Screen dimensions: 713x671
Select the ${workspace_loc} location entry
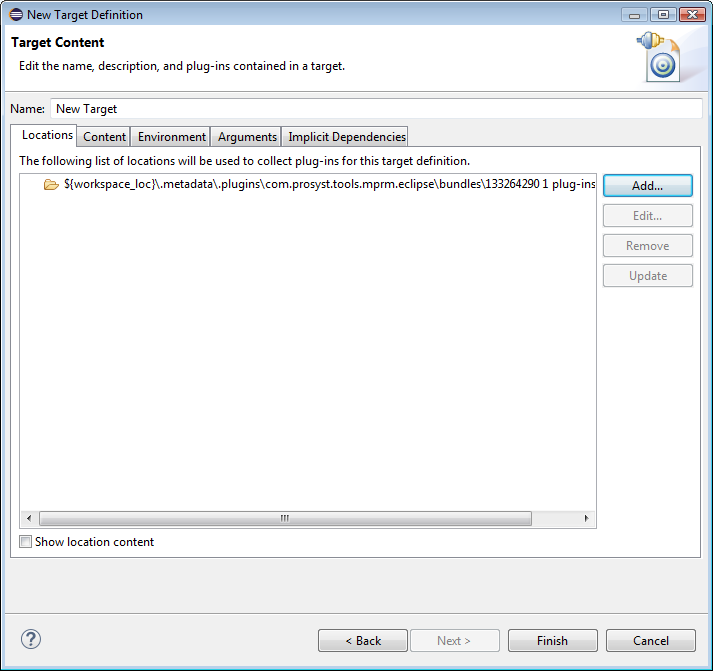pos(320,185)
